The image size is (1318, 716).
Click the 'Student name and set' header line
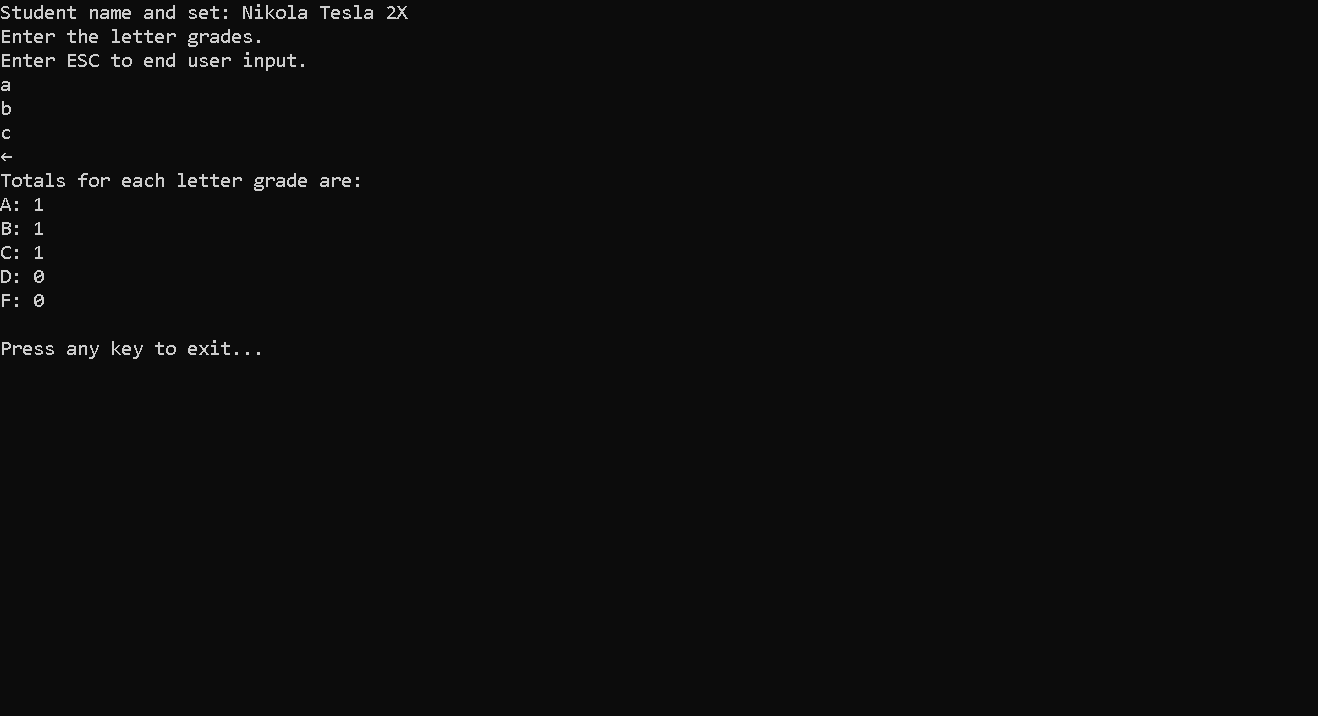[204, 13]
